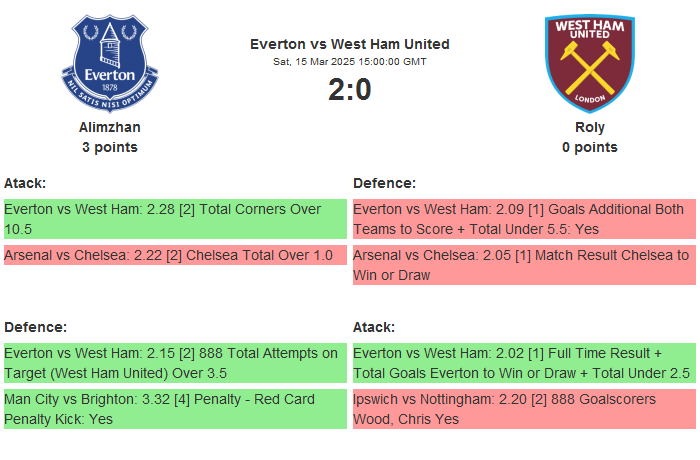Click the Everton club crest
Screen dimensions: 700x460
coord(110,64)
